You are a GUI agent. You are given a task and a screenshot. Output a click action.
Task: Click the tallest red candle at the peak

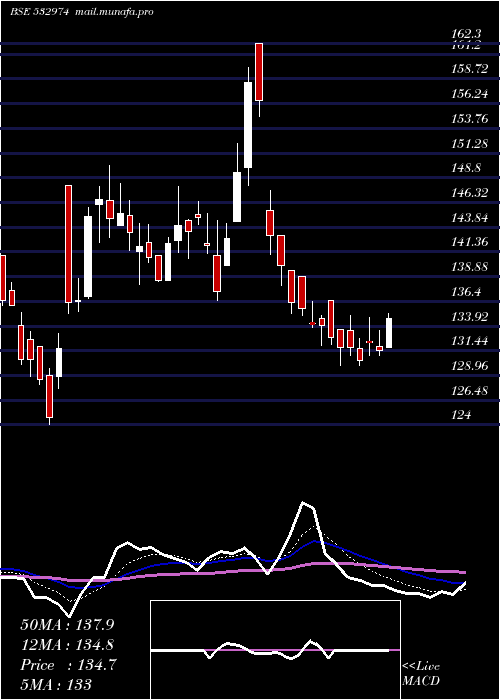[x=259, y=72]
